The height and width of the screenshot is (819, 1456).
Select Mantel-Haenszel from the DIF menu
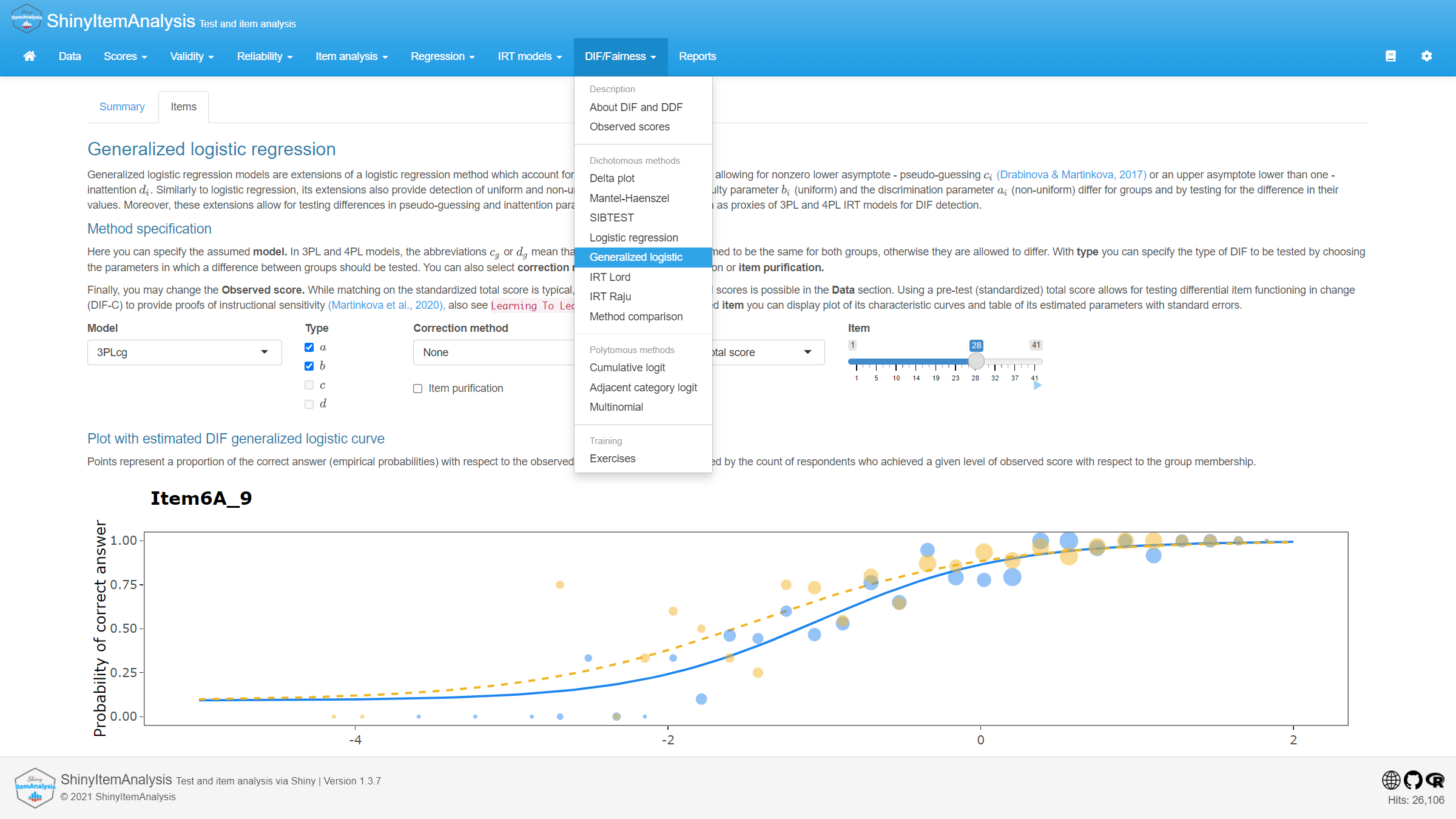(629, 198)
